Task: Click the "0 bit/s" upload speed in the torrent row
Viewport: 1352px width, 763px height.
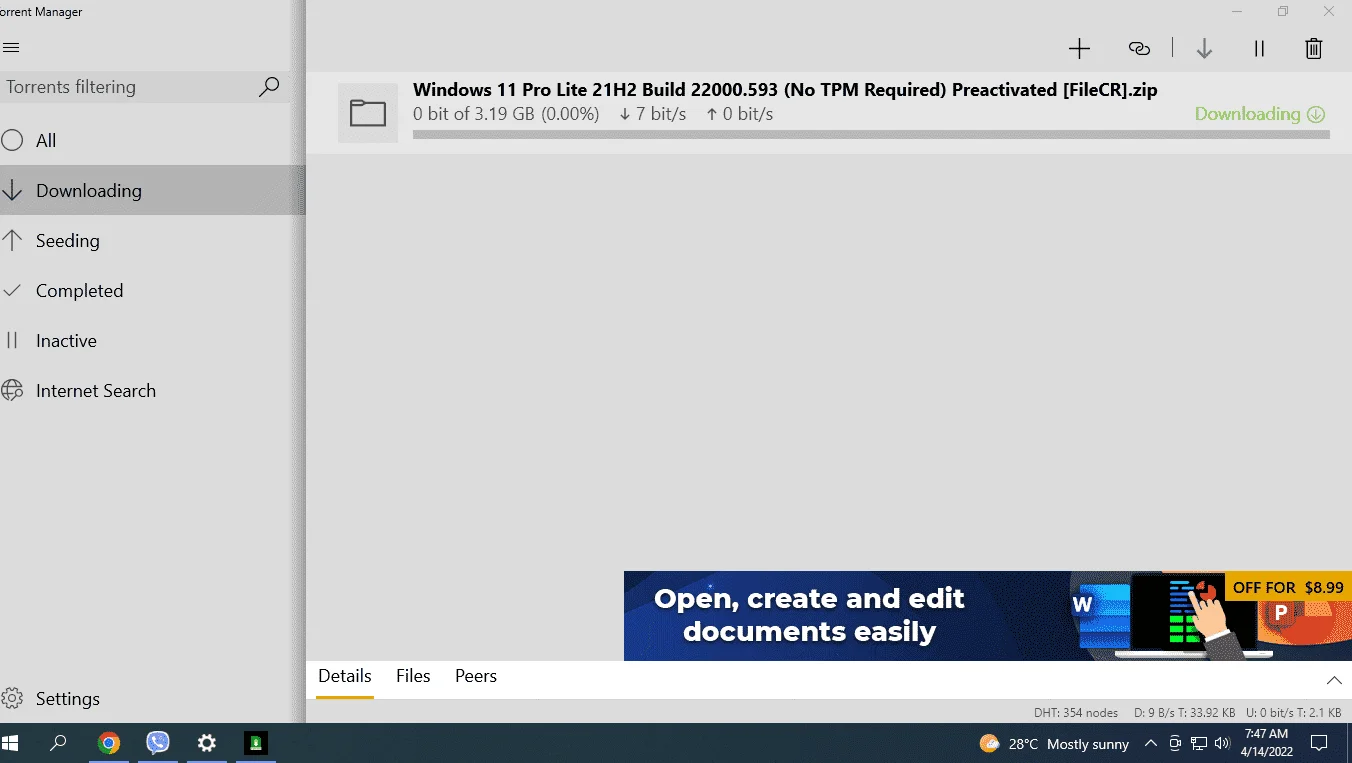Action: point(740,114)
